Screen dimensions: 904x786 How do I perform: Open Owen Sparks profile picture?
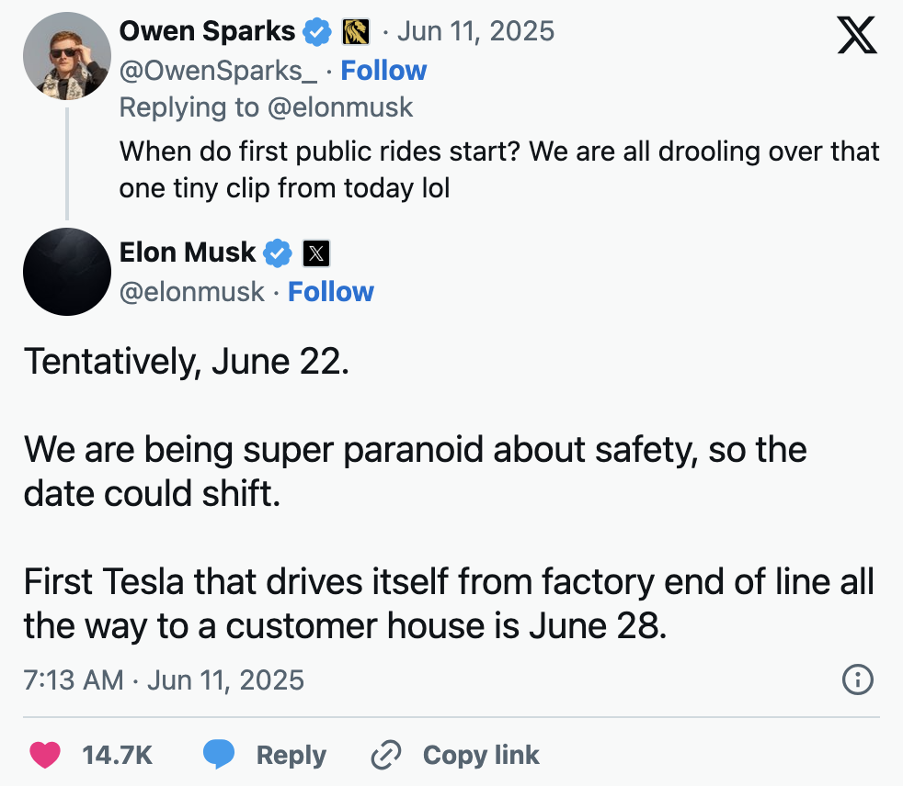[67, 56]
